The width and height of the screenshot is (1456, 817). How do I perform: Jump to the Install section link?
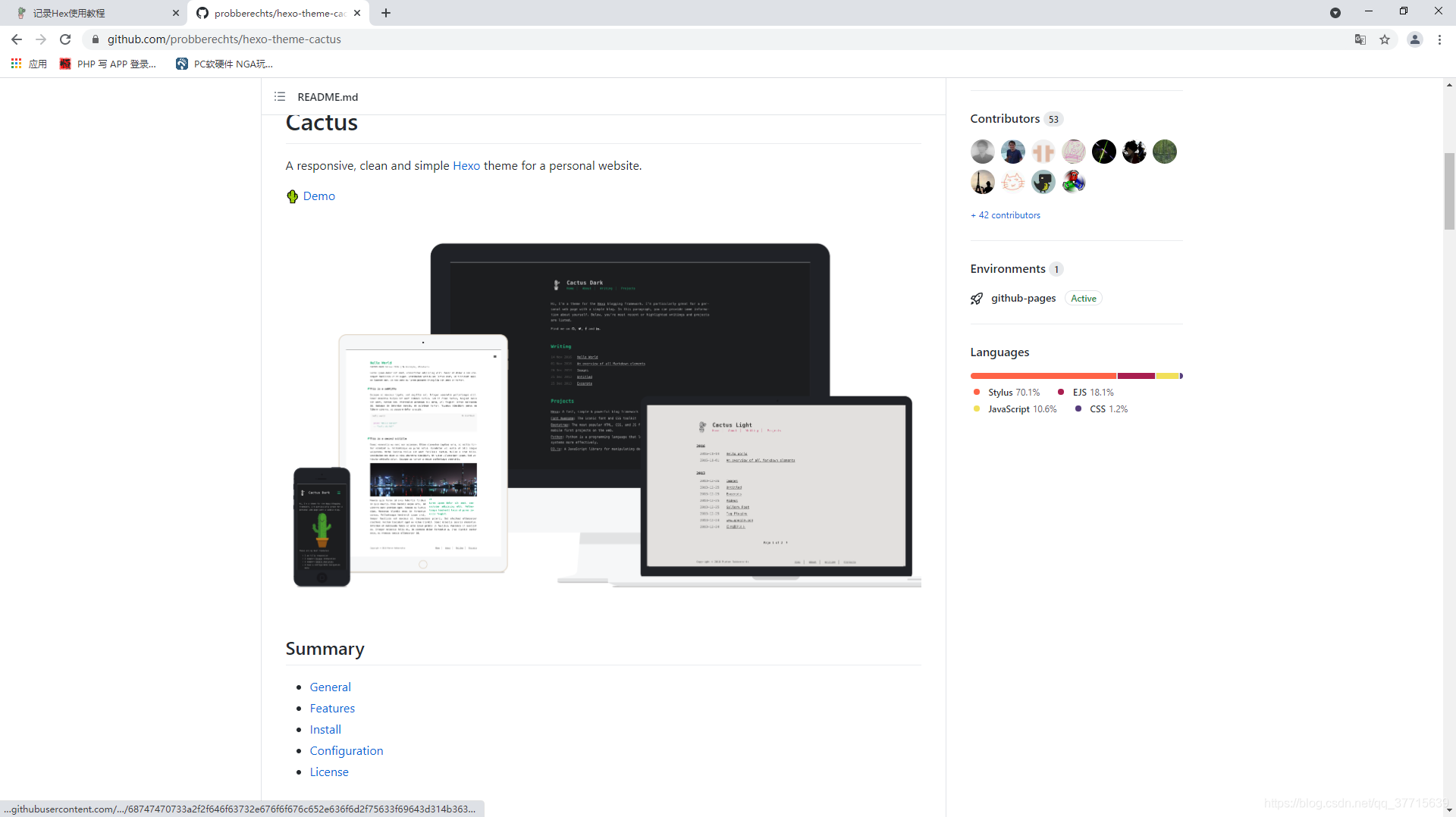(x=325, y=730)
